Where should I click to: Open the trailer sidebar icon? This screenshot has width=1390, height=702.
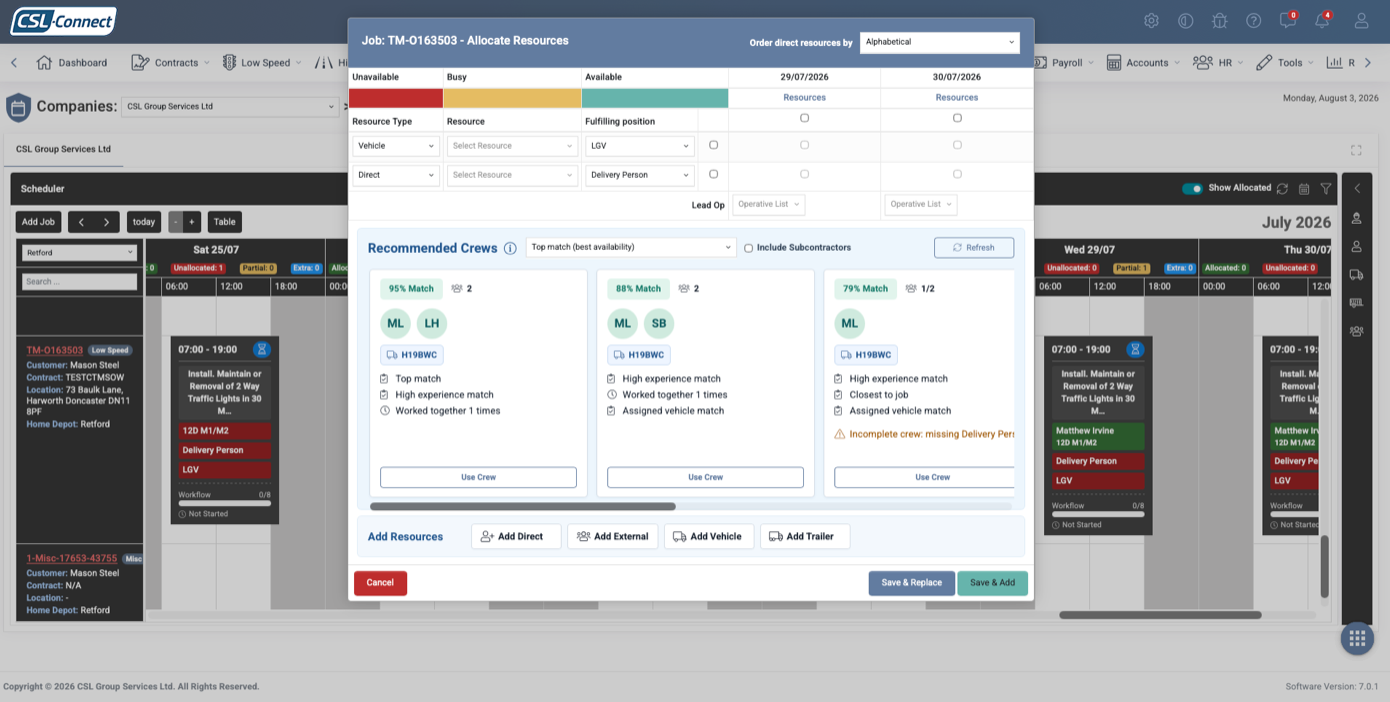(x=1357, y=302)
